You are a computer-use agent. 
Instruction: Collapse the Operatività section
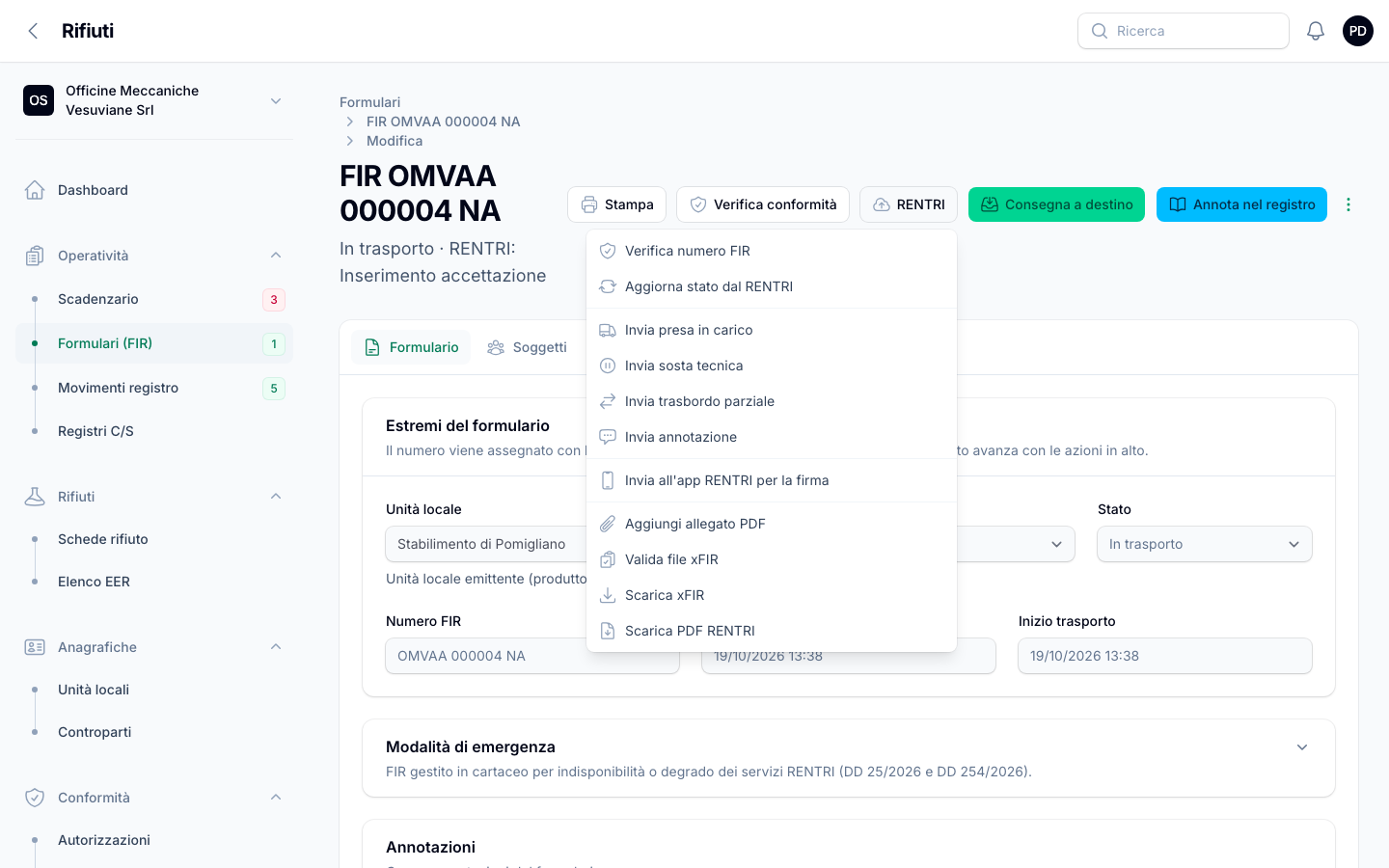coord(276,256)
